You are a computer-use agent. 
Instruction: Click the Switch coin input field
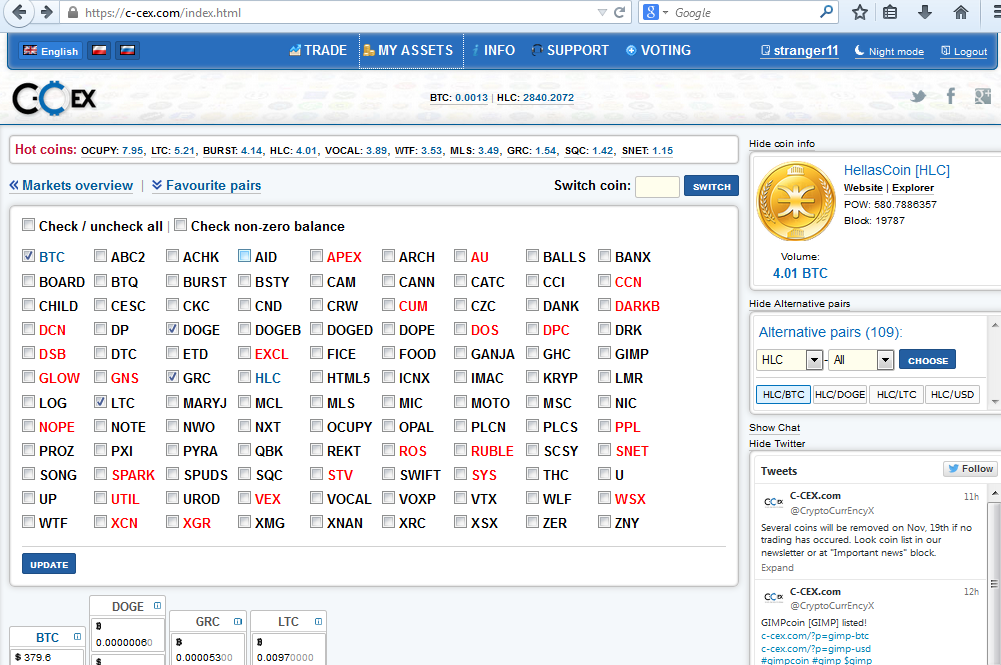[x=657, y=186]
